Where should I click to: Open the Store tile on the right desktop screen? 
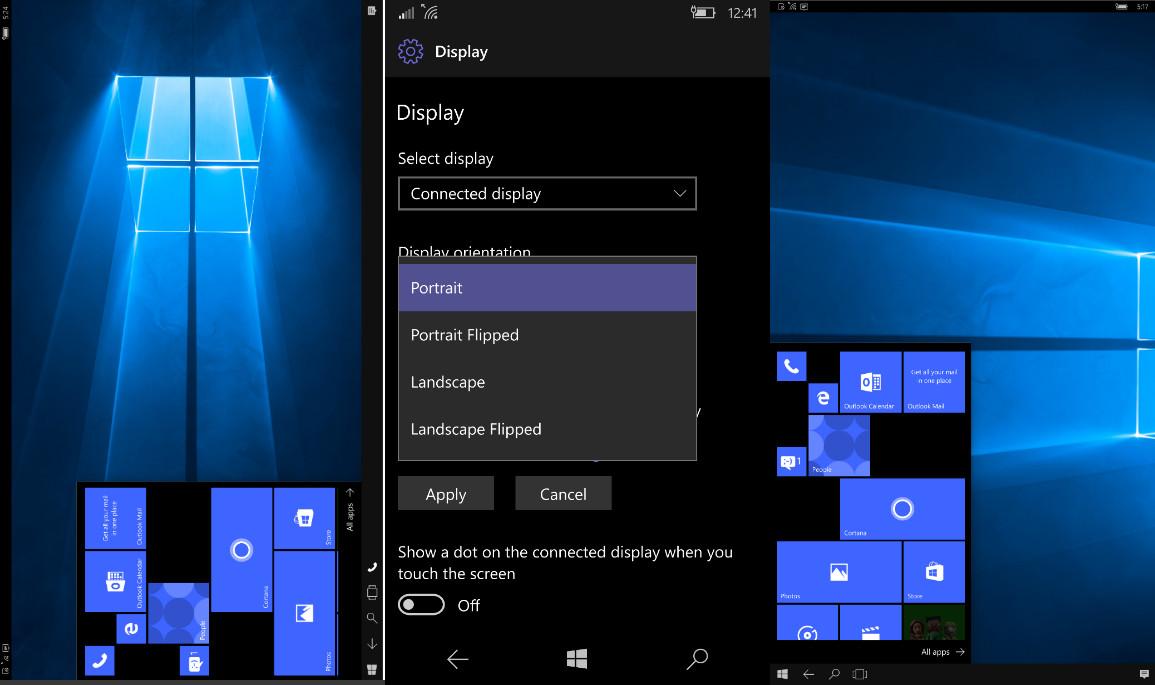coord(934,572)
